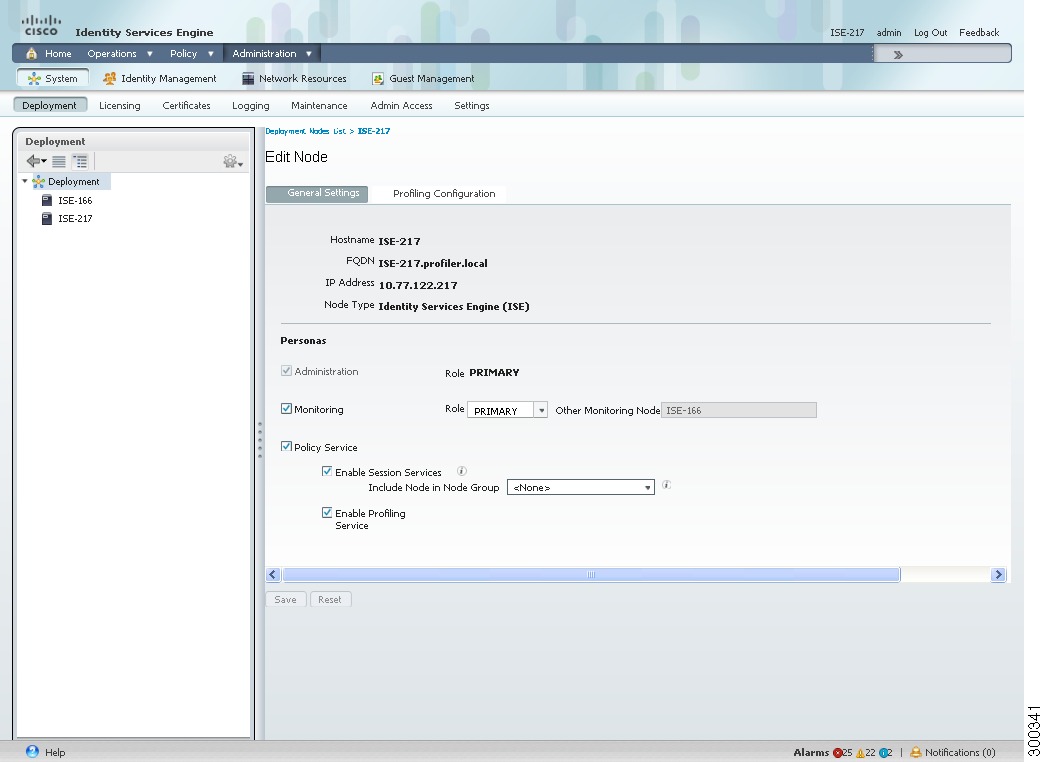Open the Admin Access tab

click(401, 105)
